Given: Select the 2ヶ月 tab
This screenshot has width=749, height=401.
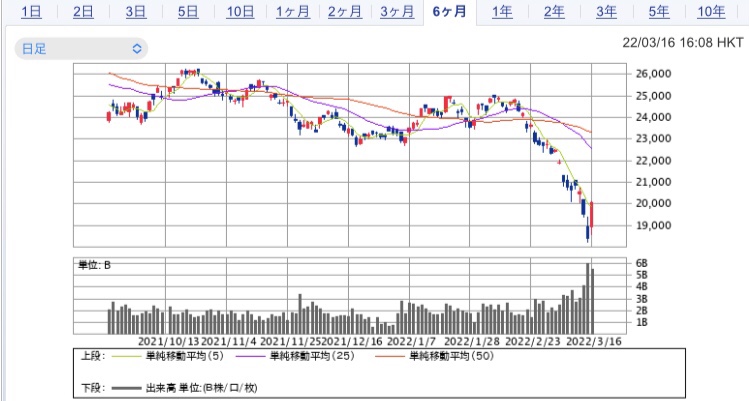Looking at the screenshot, I should pos(346,13).
